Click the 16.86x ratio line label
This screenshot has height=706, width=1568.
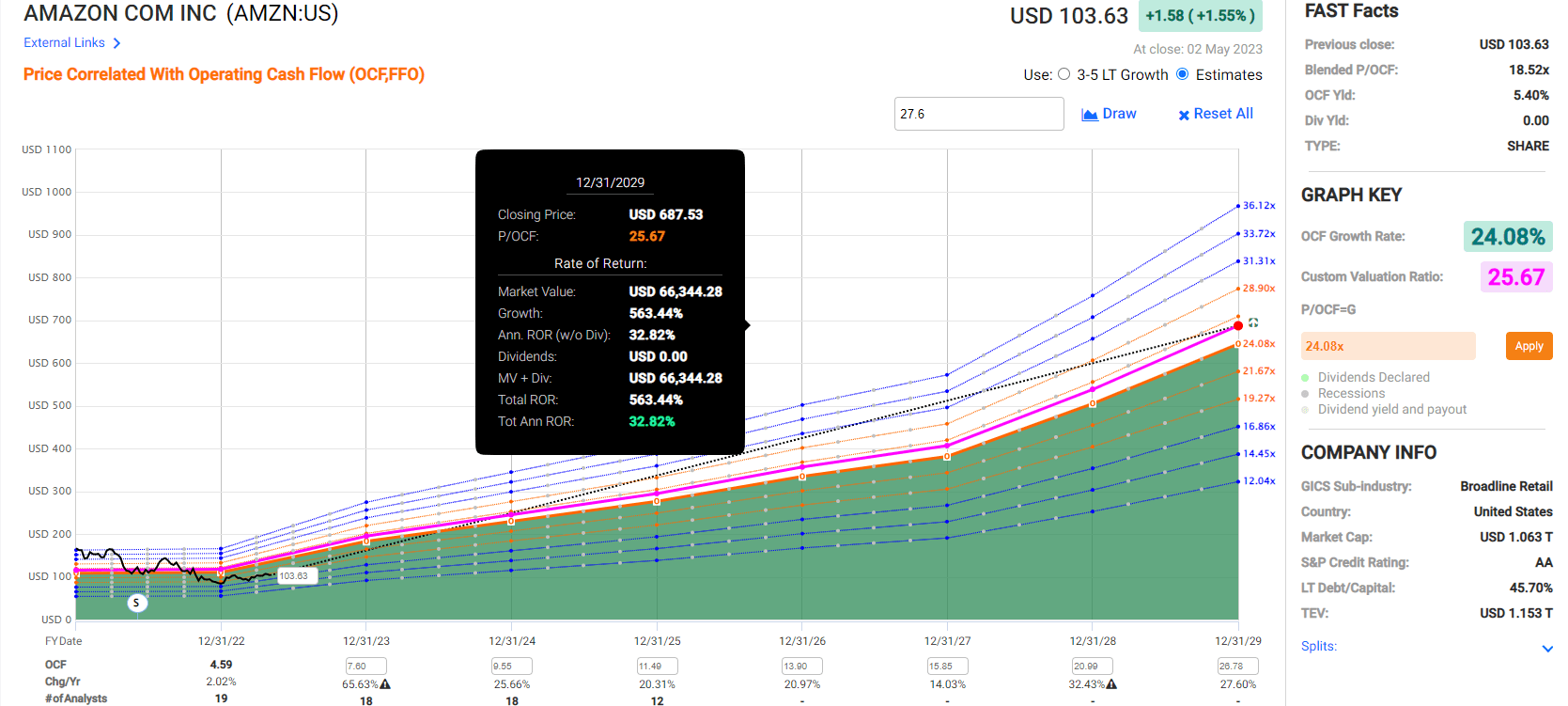point(1259,426)
